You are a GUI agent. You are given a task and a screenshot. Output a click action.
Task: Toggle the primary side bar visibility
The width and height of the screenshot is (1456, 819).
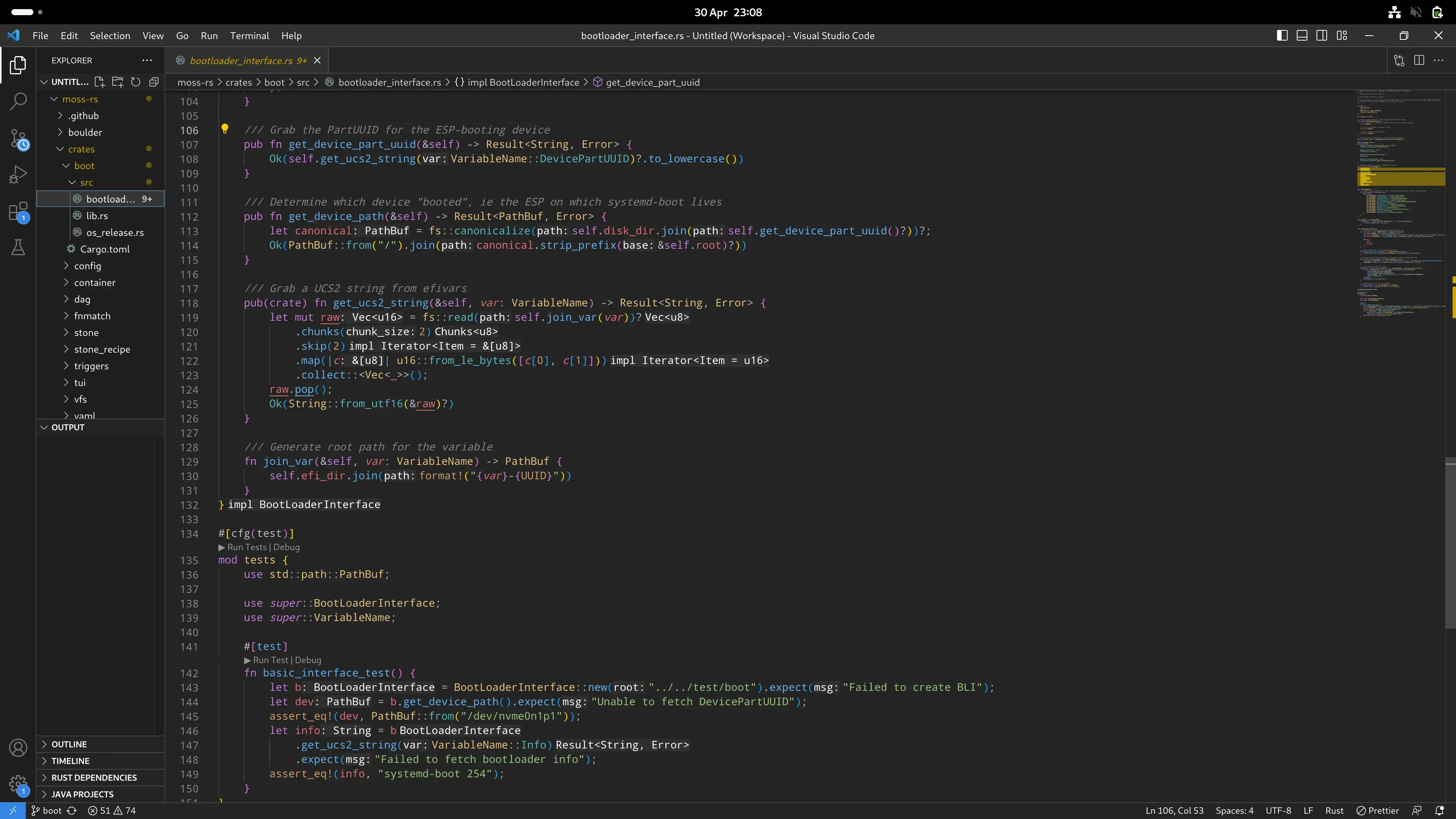[1282, 36]
